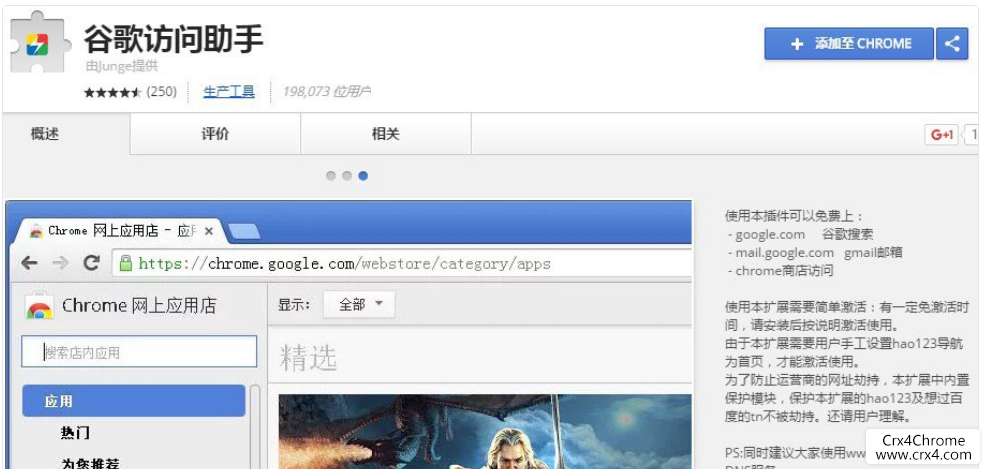Image resolution: width=985 pixels, height=469 pixels.
Task: Click the 谷歌访问助手 extension puzzle icon
Action: pos(40,42)
